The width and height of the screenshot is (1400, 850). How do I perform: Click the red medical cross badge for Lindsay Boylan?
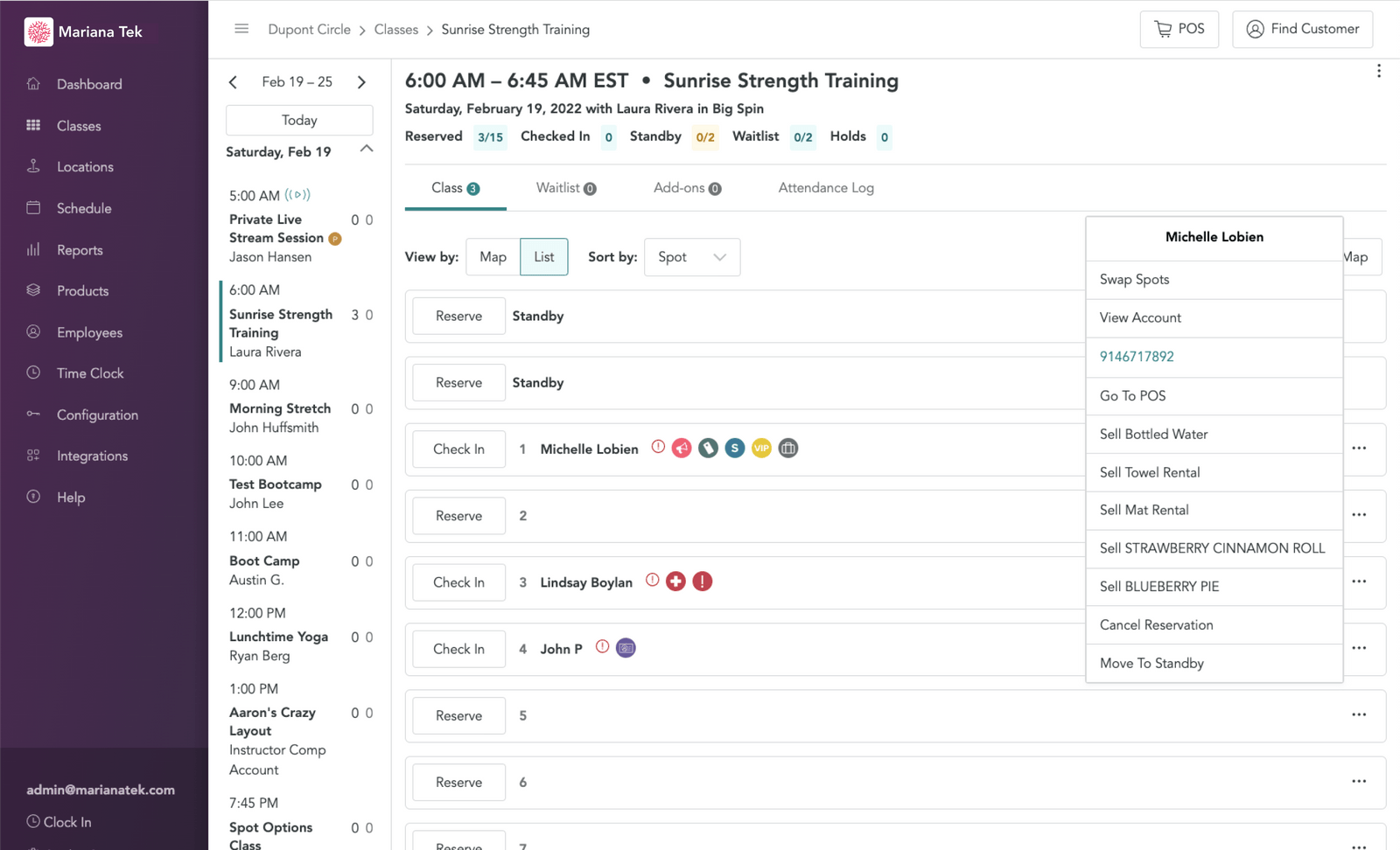coord(675,582)
